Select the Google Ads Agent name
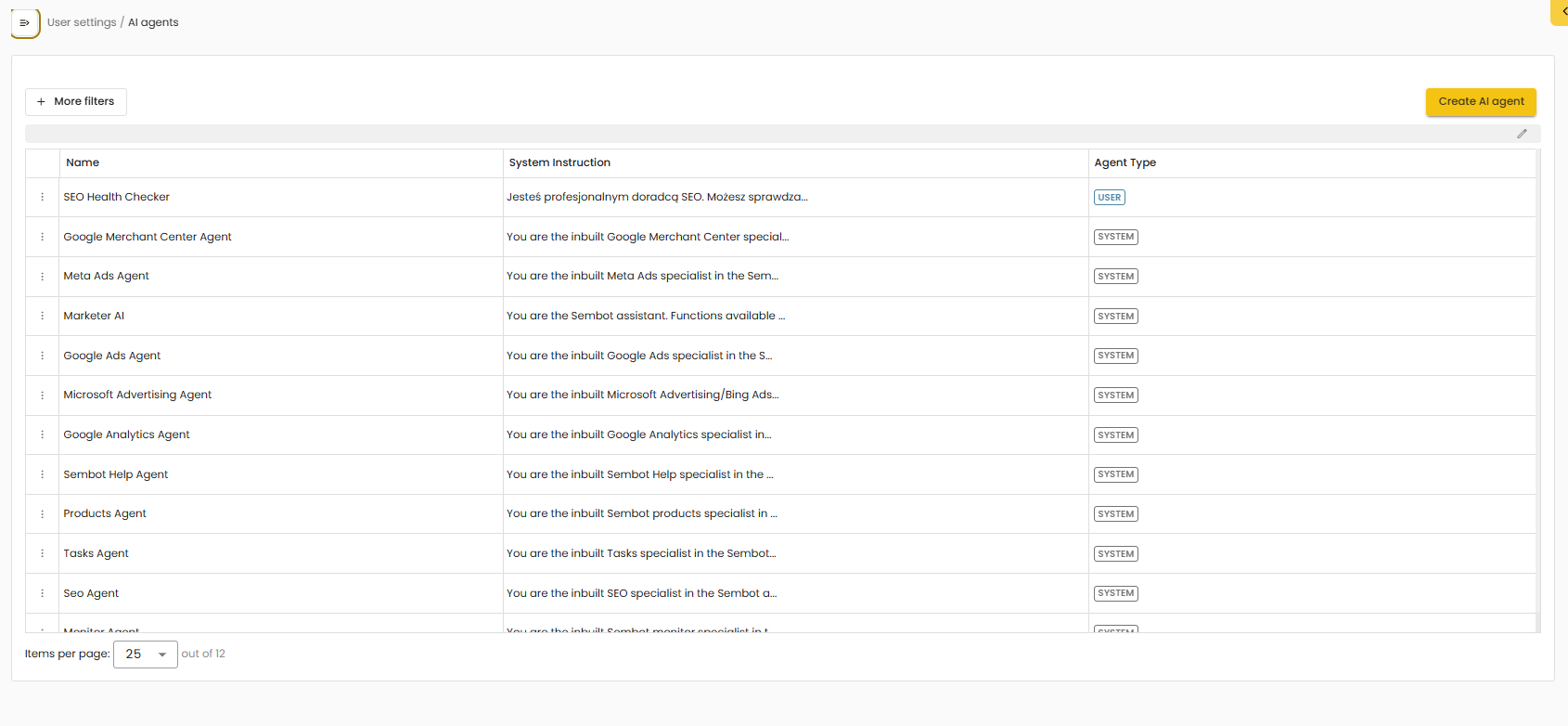The height and width of the screenshot is (726, 1568). coord(111,356)
